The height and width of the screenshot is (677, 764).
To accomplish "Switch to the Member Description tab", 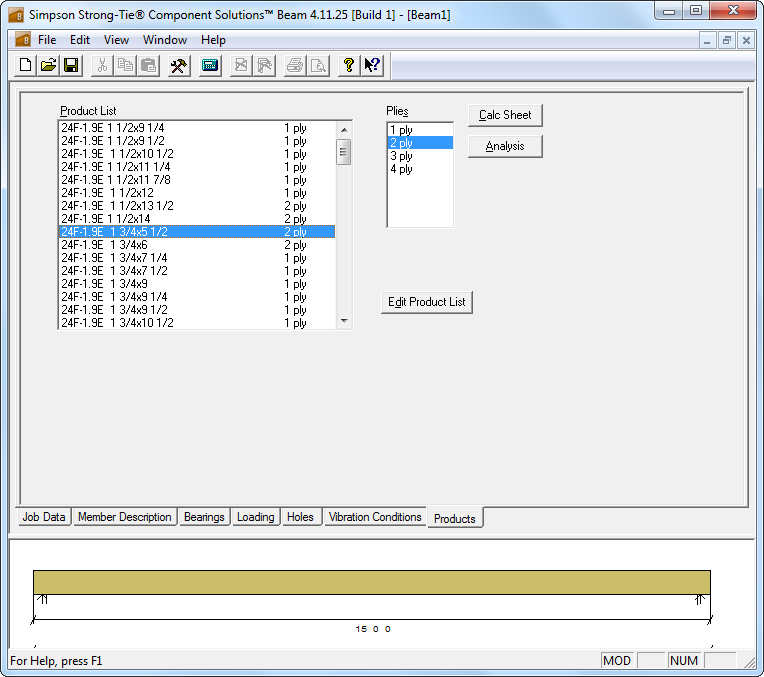I will pyautogui.click(x=125, y=517).
